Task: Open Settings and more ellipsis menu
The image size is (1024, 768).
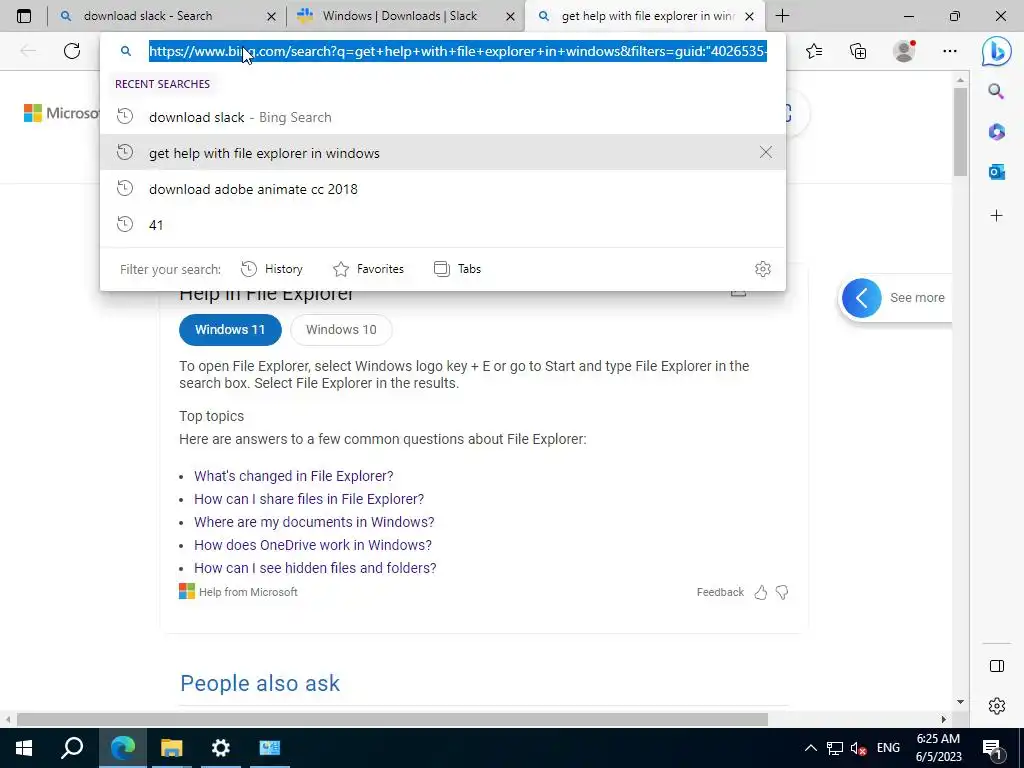Action: pos(950,51)
